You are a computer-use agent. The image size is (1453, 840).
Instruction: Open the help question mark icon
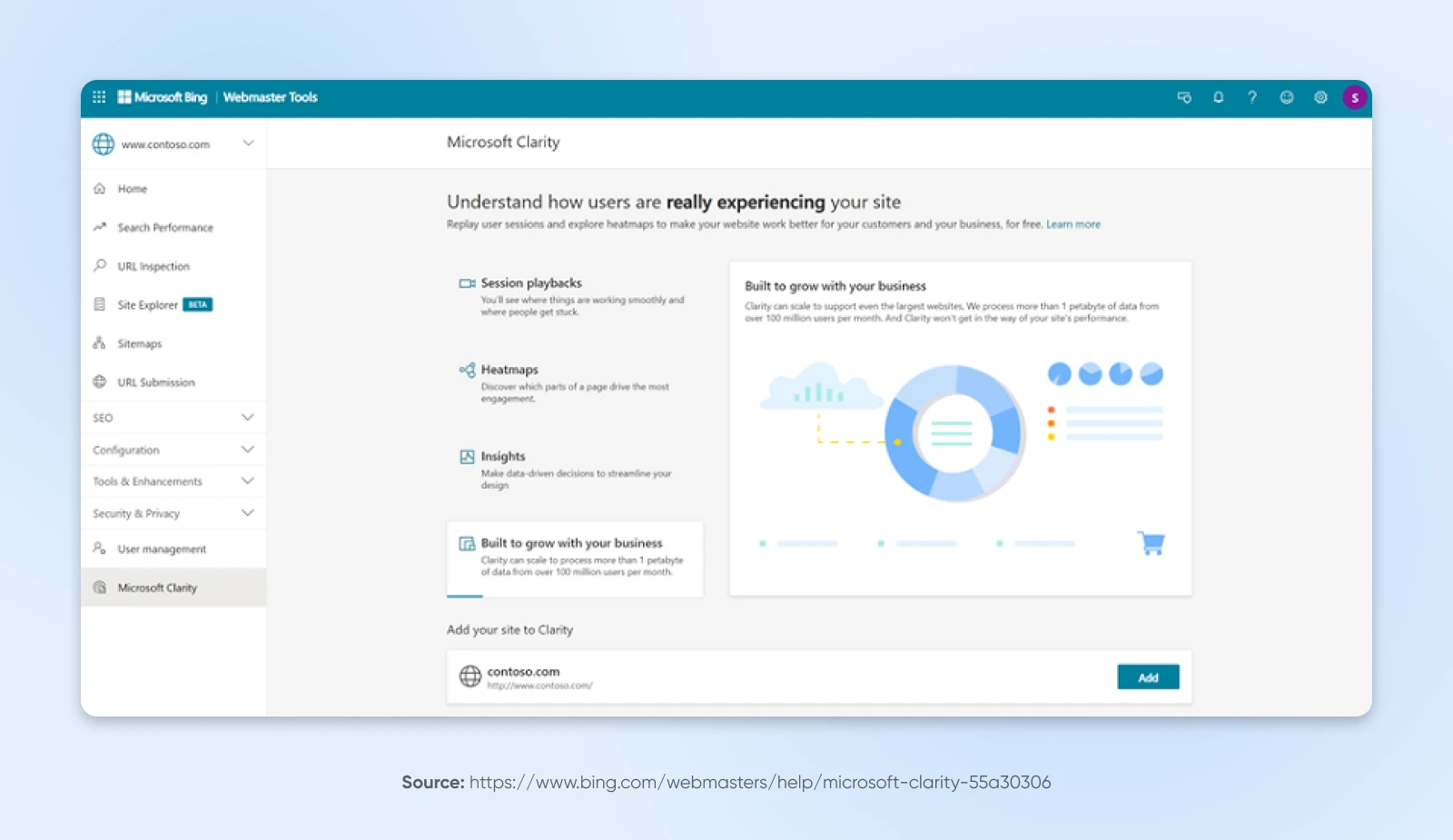(1252, 97)
